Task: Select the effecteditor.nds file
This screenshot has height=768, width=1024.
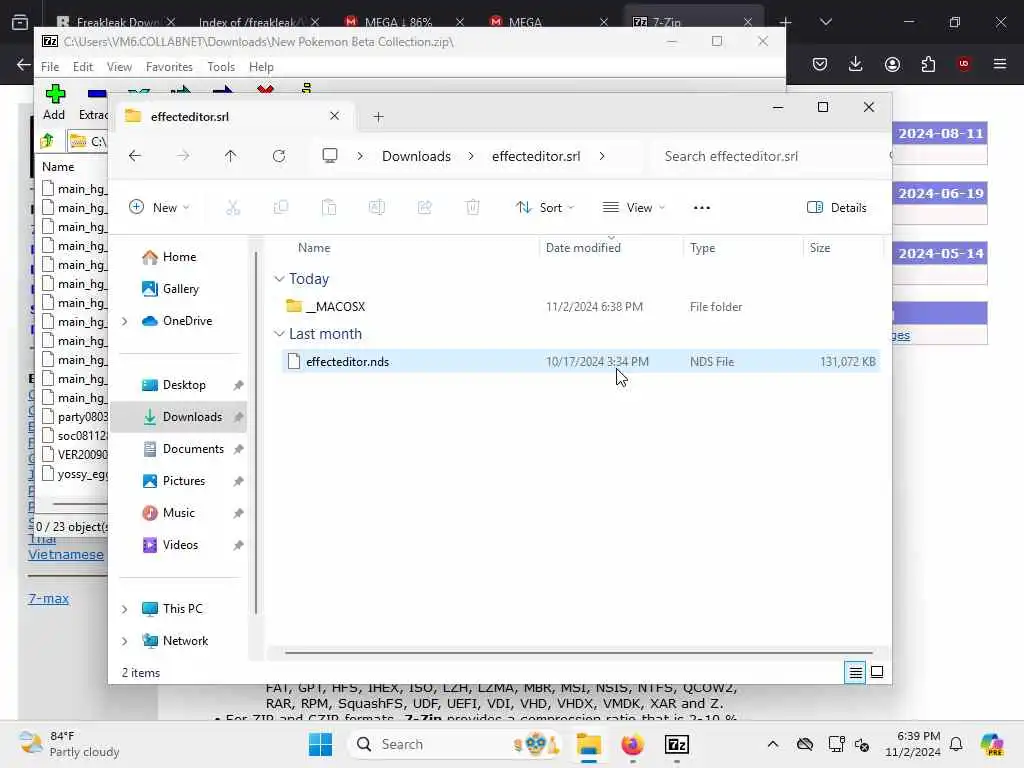Action: pos(581,361)
